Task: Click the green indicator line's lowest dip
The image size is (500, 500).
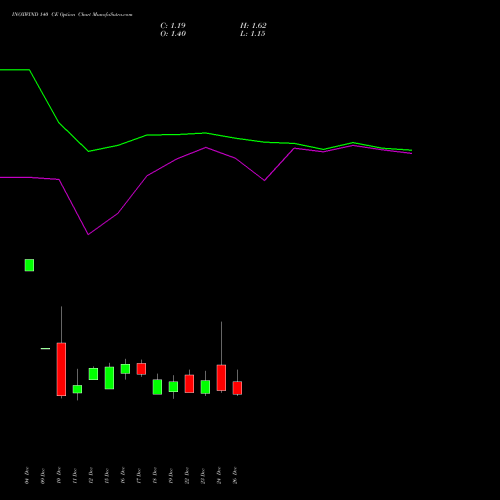Action: 89,151
